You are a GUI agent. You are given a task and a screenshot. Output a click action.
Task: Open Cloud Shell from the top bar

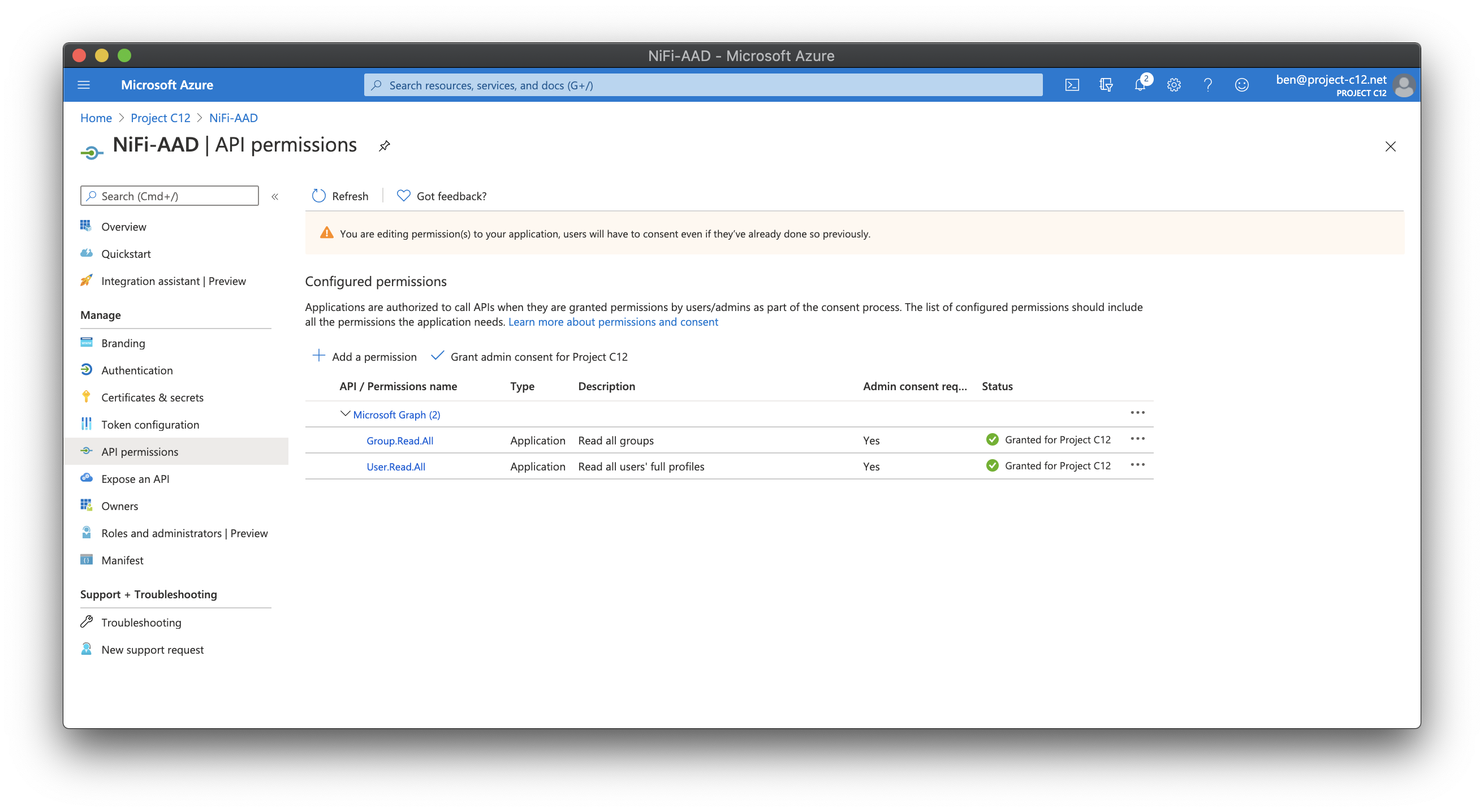coord(1072,85)
